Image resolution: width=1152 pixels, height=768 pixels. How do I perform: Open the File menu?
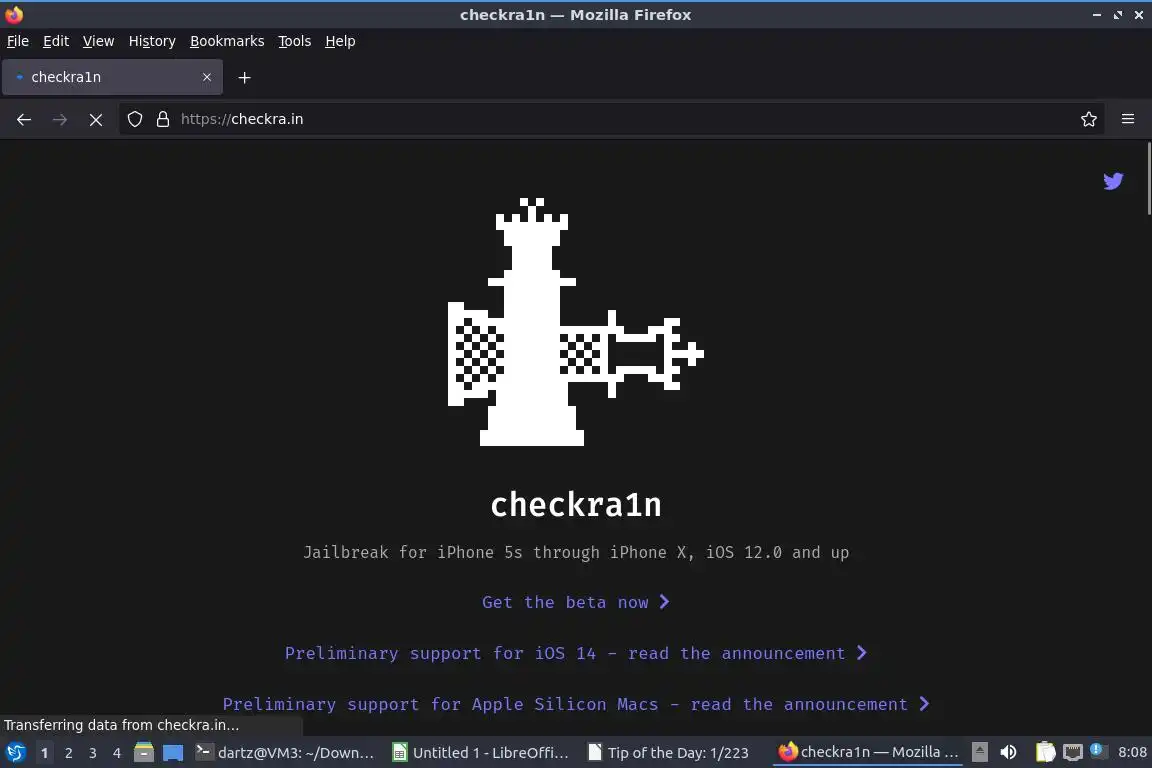pos(18,41)
